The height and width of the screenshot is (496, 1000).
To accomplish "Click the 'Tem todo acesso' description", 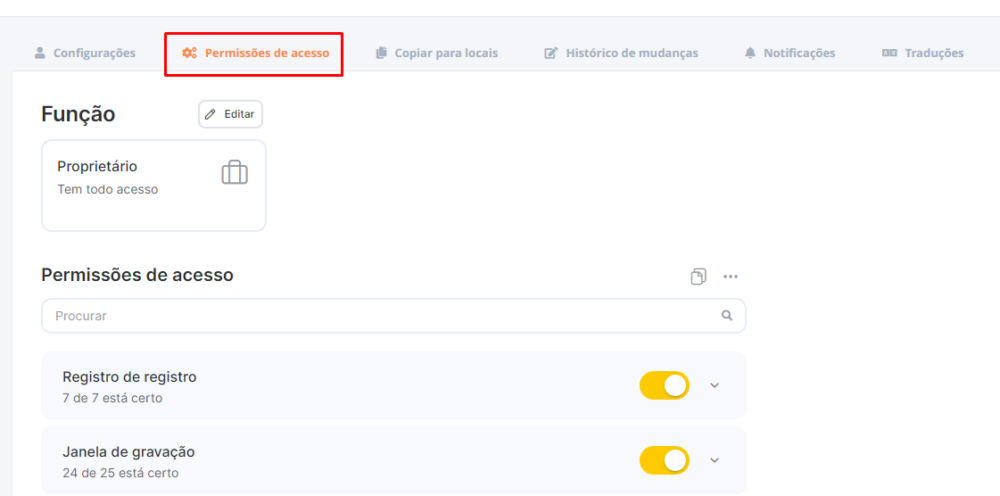I will click(x=108, y=189).
